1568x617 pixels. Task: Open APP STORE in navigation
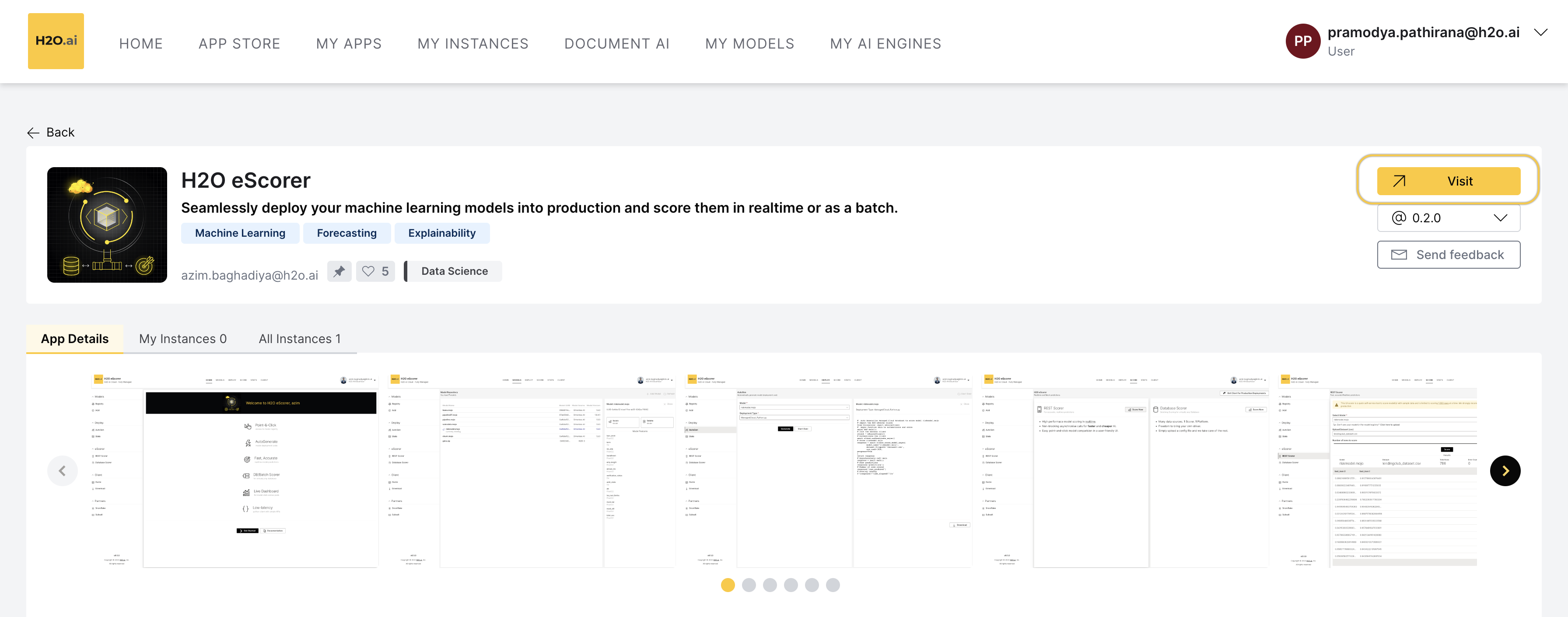click(x=239, y=44)
